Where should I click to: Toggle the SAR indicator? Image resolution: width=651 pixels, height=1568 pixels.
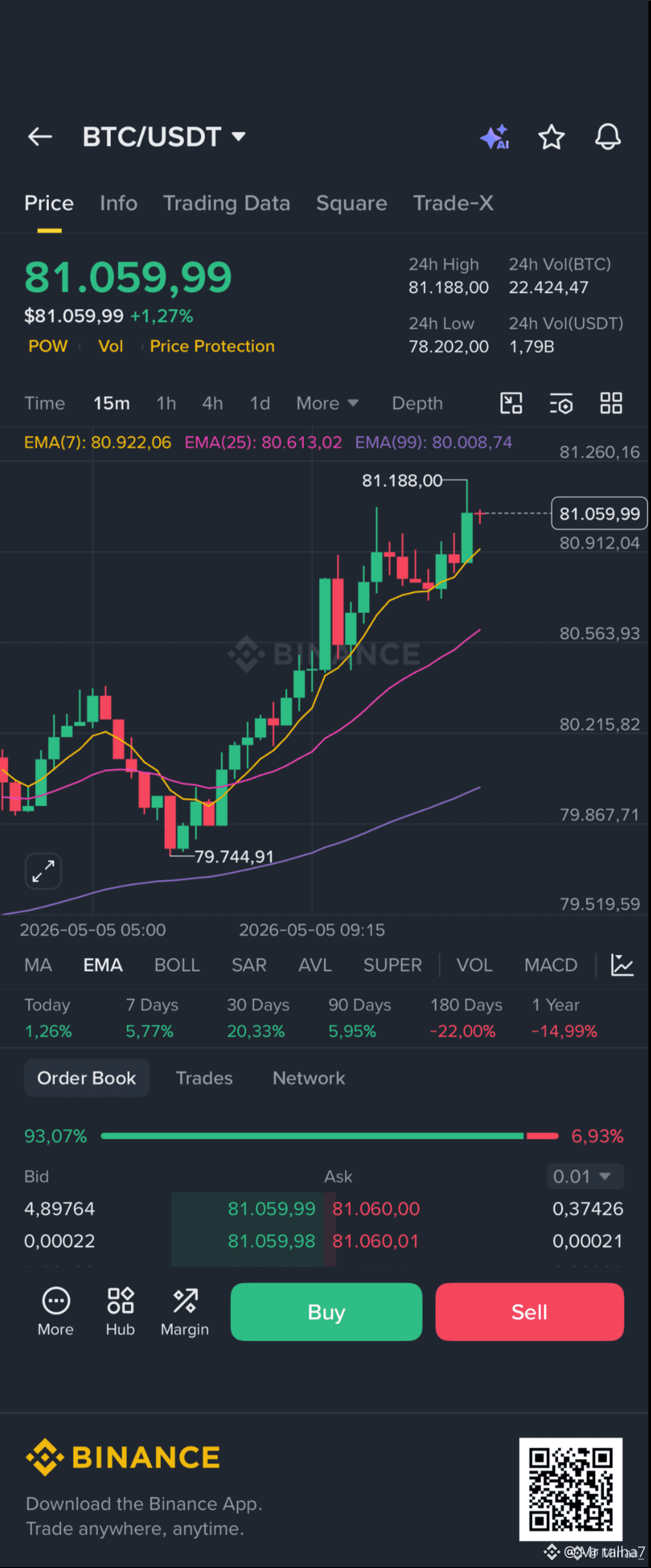coord(249,965)
